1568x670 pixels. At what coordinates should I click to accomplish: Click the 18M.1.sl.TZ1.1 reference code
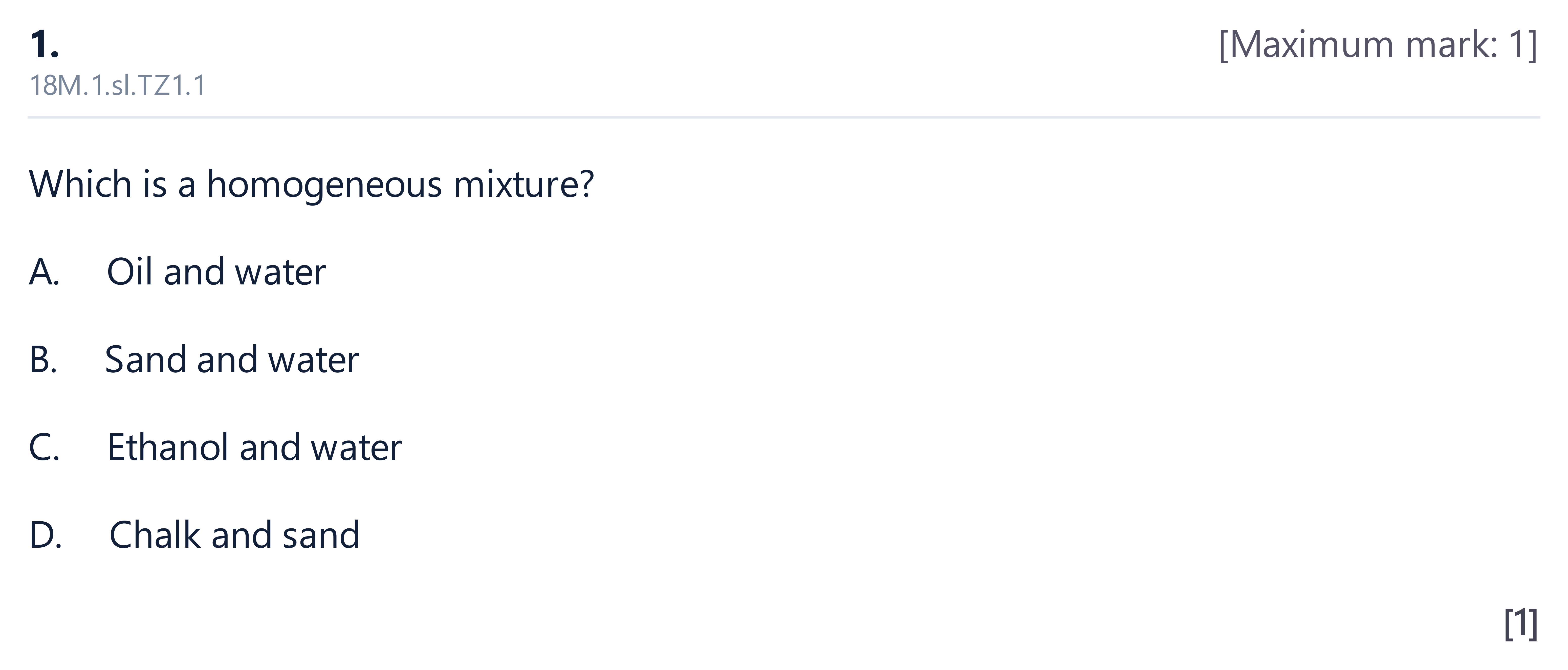(118, 85)
